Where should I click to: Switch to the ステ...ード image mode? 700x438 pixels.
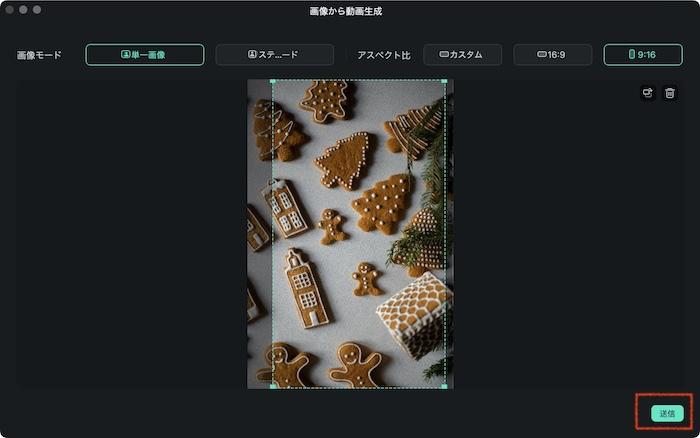275,55
